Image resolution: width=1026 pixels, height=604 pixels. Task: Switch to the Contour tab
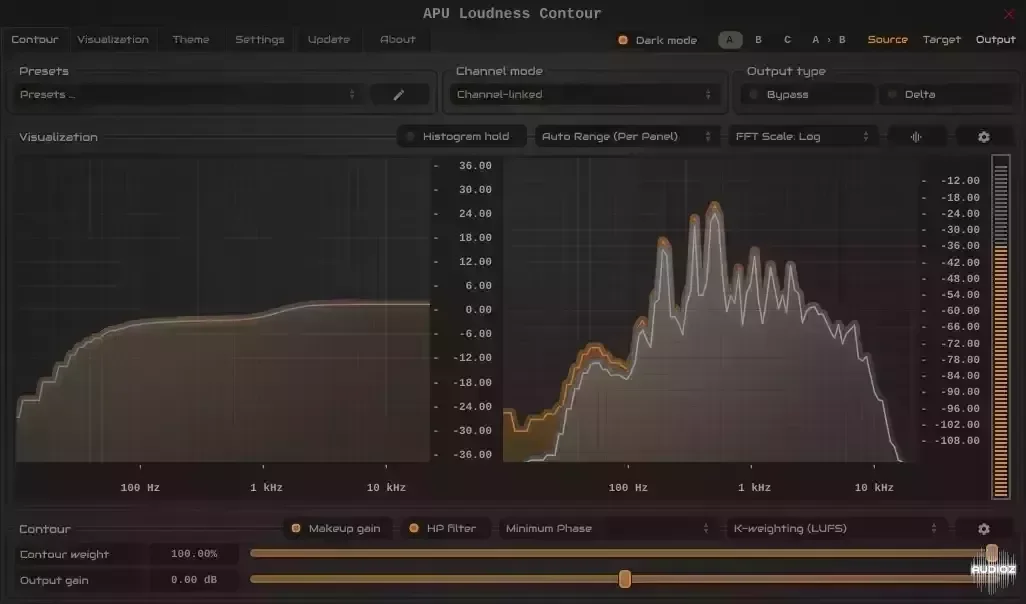(x=35, y=39)
